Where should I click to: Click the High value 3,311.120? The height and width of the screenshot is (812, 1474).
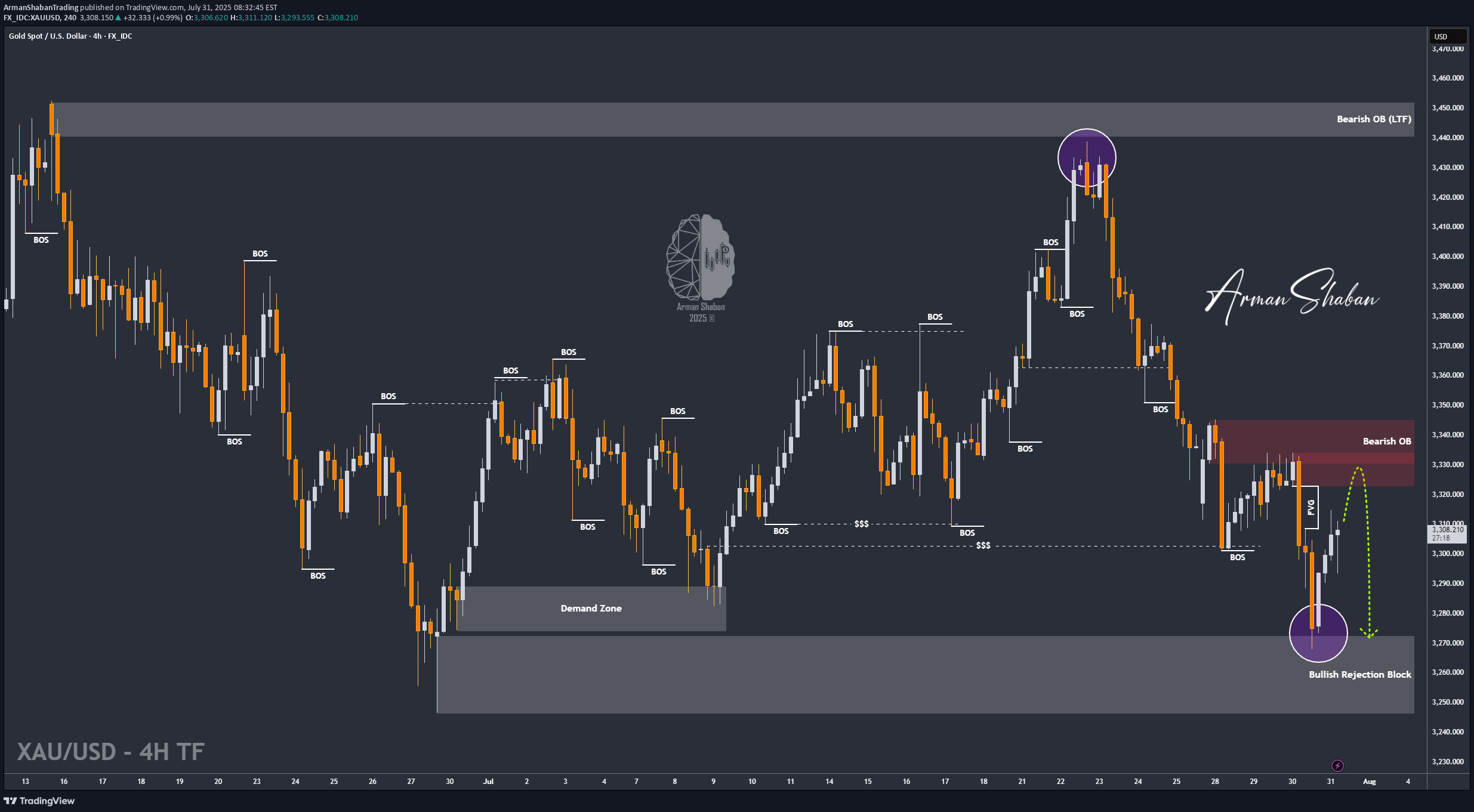255,17
